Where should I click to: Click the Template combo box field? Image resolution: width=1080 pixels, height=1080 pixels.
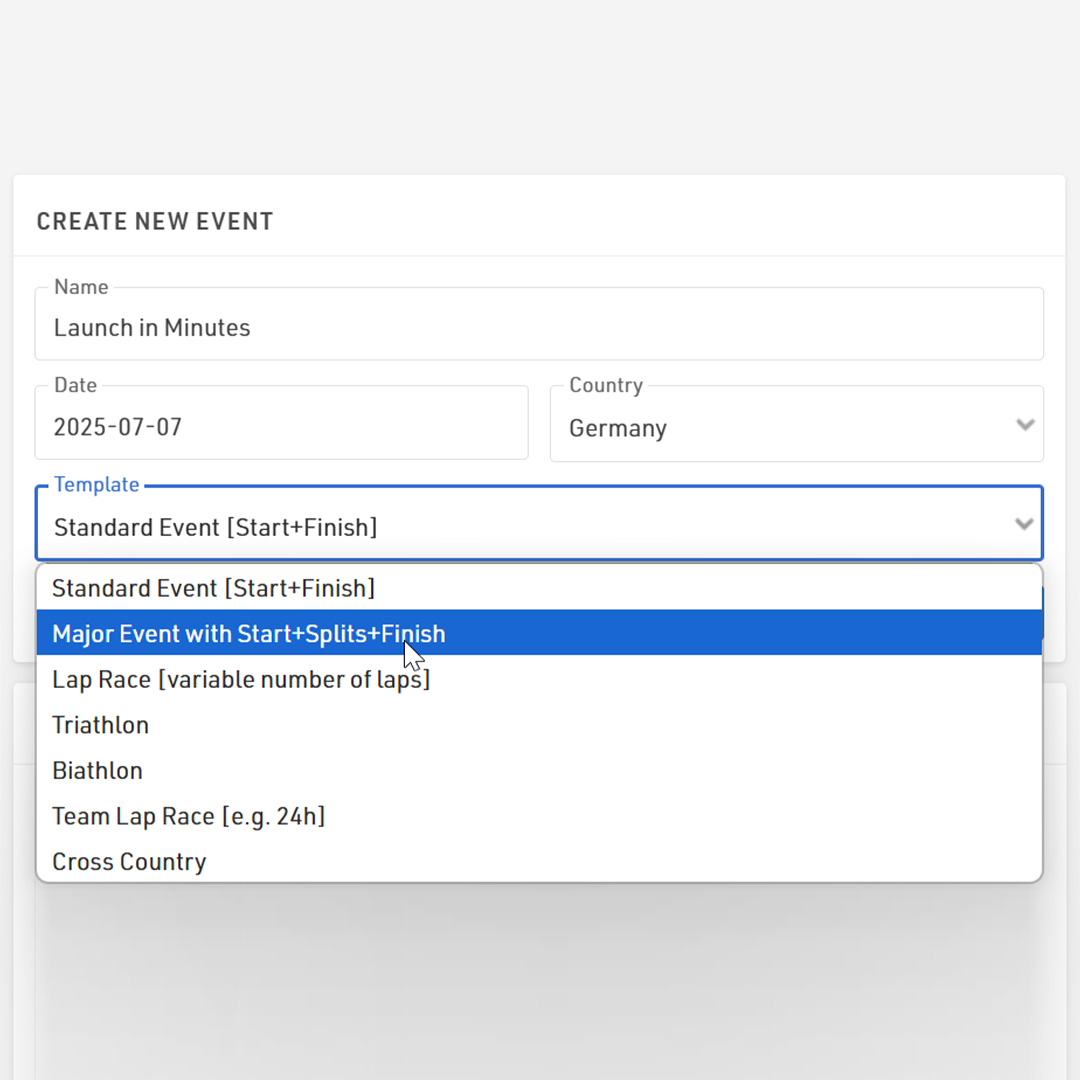(539, 523)
